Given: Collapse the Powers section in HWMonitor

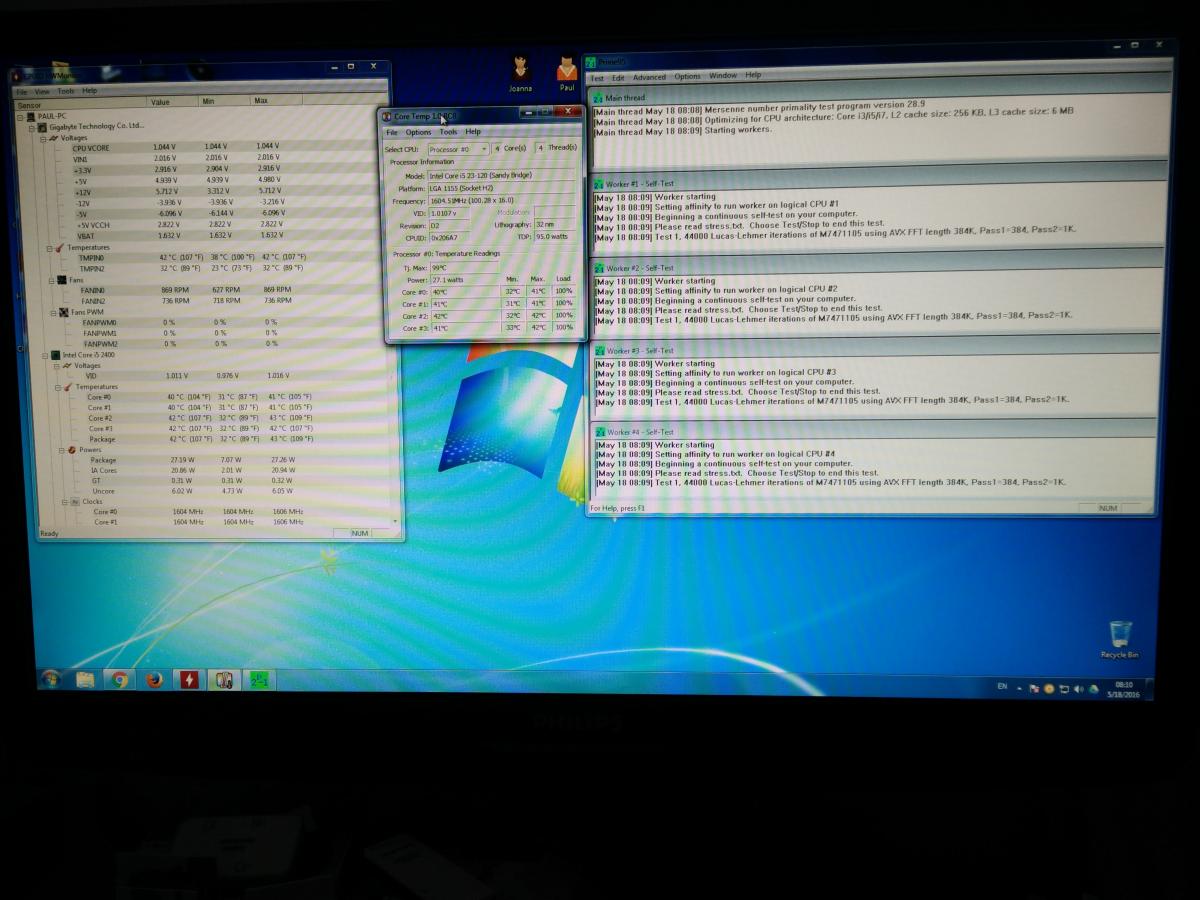Looking at the screenshot, I should [x=59, y=450].
